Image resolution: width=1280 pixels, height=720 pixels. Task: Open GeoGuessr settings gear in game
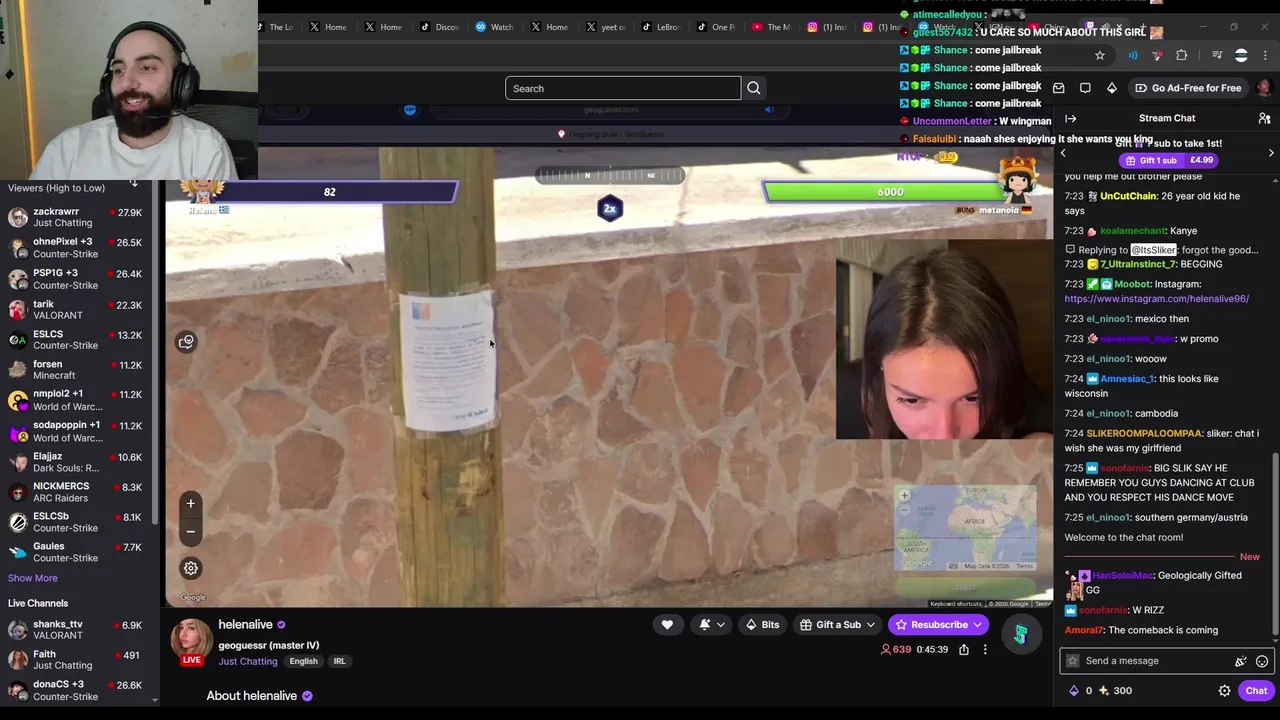click(x=190, y=568)
